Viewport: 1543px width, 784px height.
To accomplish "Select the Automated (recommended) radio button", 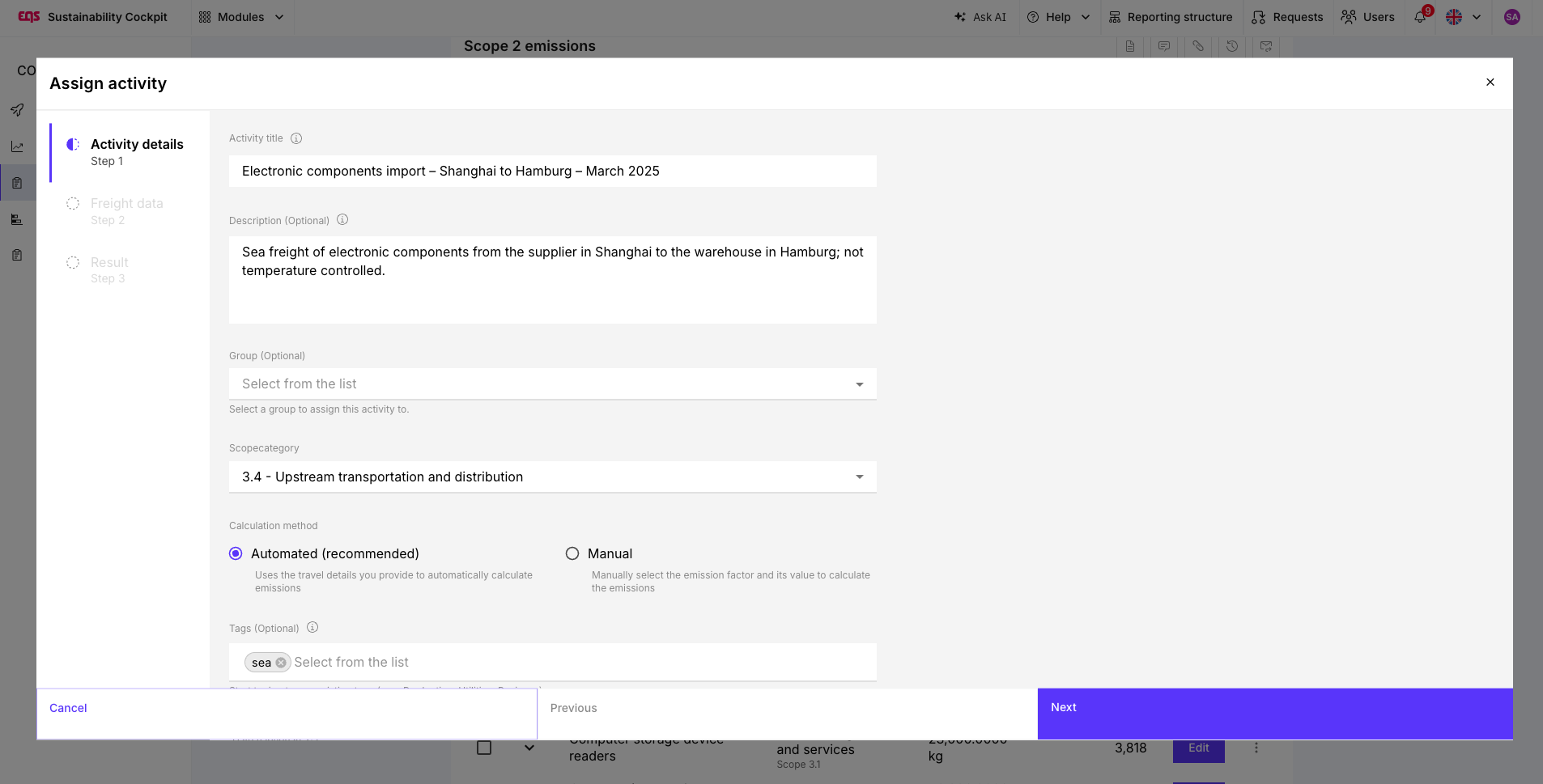I will (236, 553).
